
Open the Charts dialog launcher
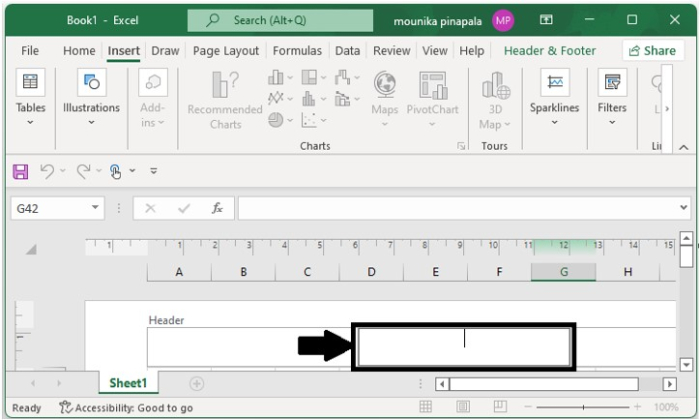461,146
